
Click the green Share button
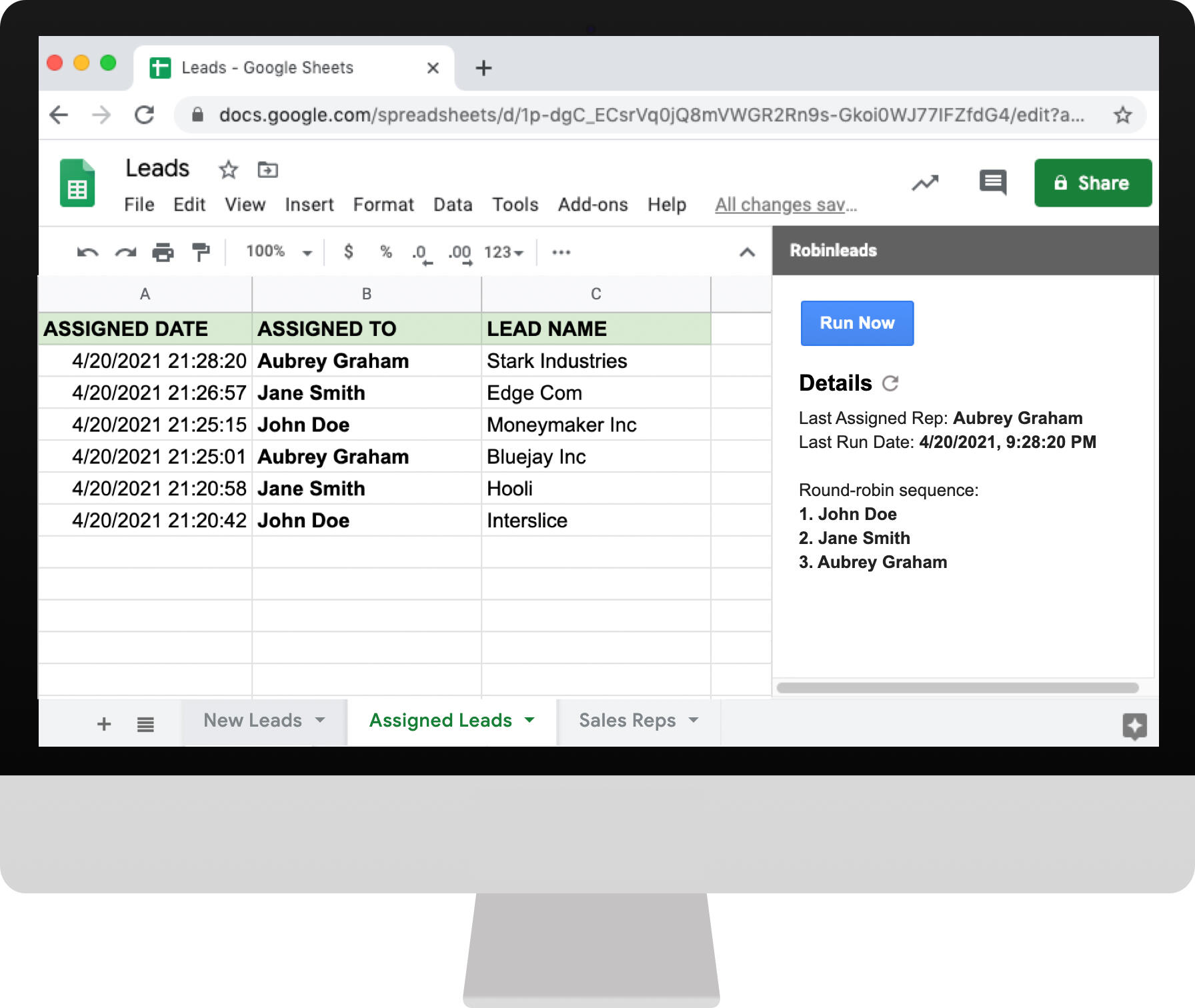coord(1092,183)
